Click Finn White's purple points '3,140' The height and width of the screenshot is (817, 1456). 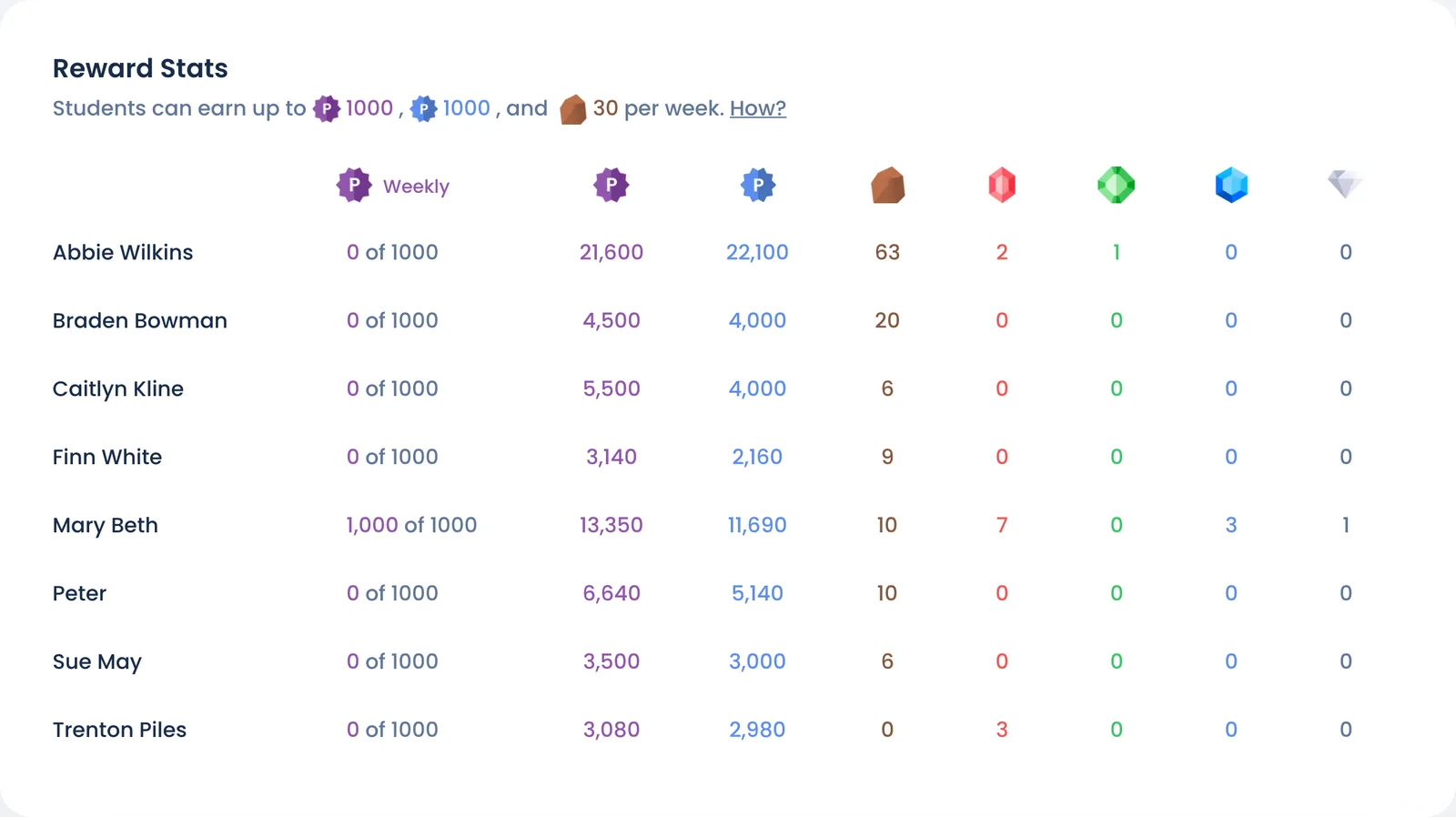(612, 457)
